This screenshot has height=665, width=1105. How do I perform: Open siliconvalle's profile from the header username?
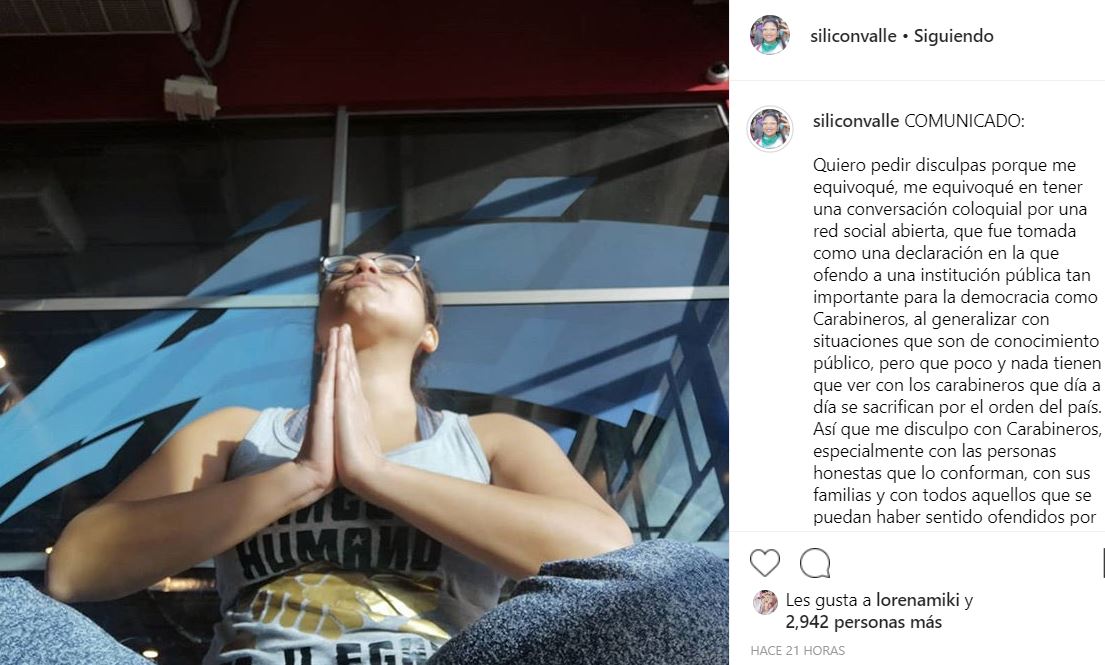click(853, 36)
